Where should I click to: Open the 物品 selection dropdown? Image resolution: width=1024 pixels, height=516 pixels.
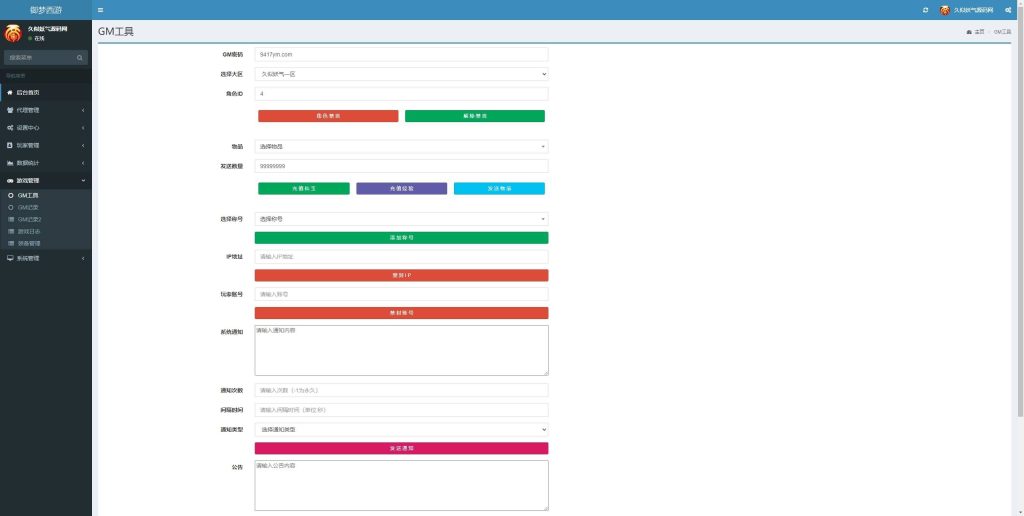(x=401, y=146)
